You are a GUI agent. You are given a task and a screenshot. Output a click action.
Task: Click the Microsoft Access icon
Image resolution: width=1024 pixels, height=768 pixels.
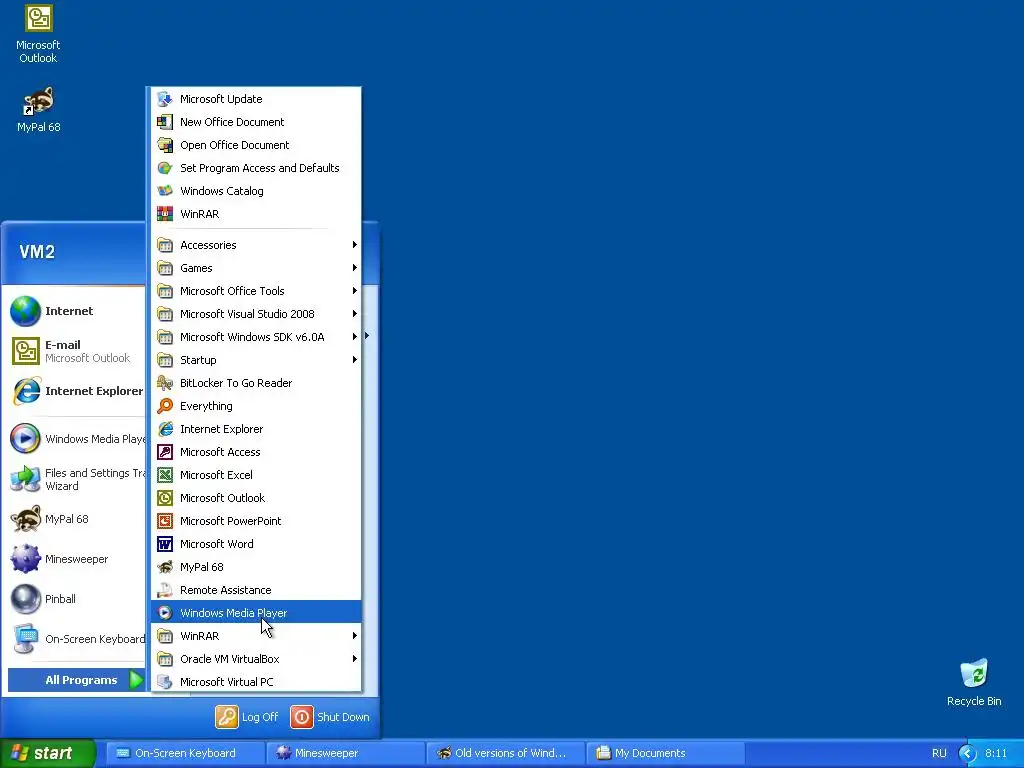tap(165, 452)
